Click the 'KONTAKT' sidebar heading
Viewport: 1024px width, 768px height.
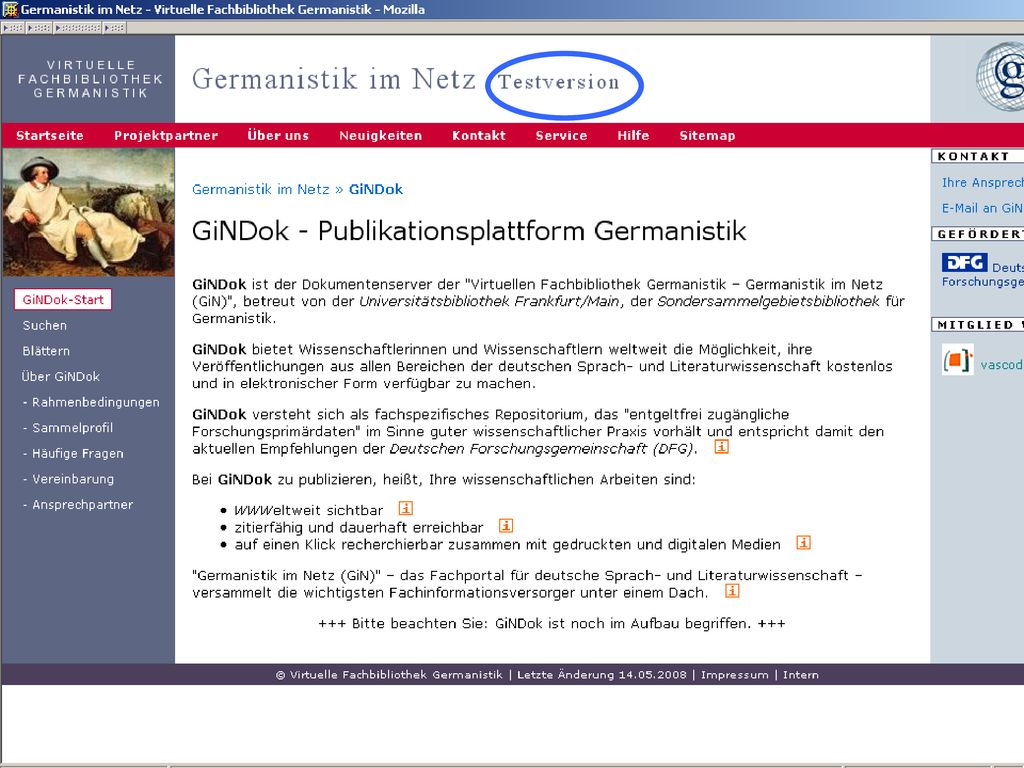point(973,156)
